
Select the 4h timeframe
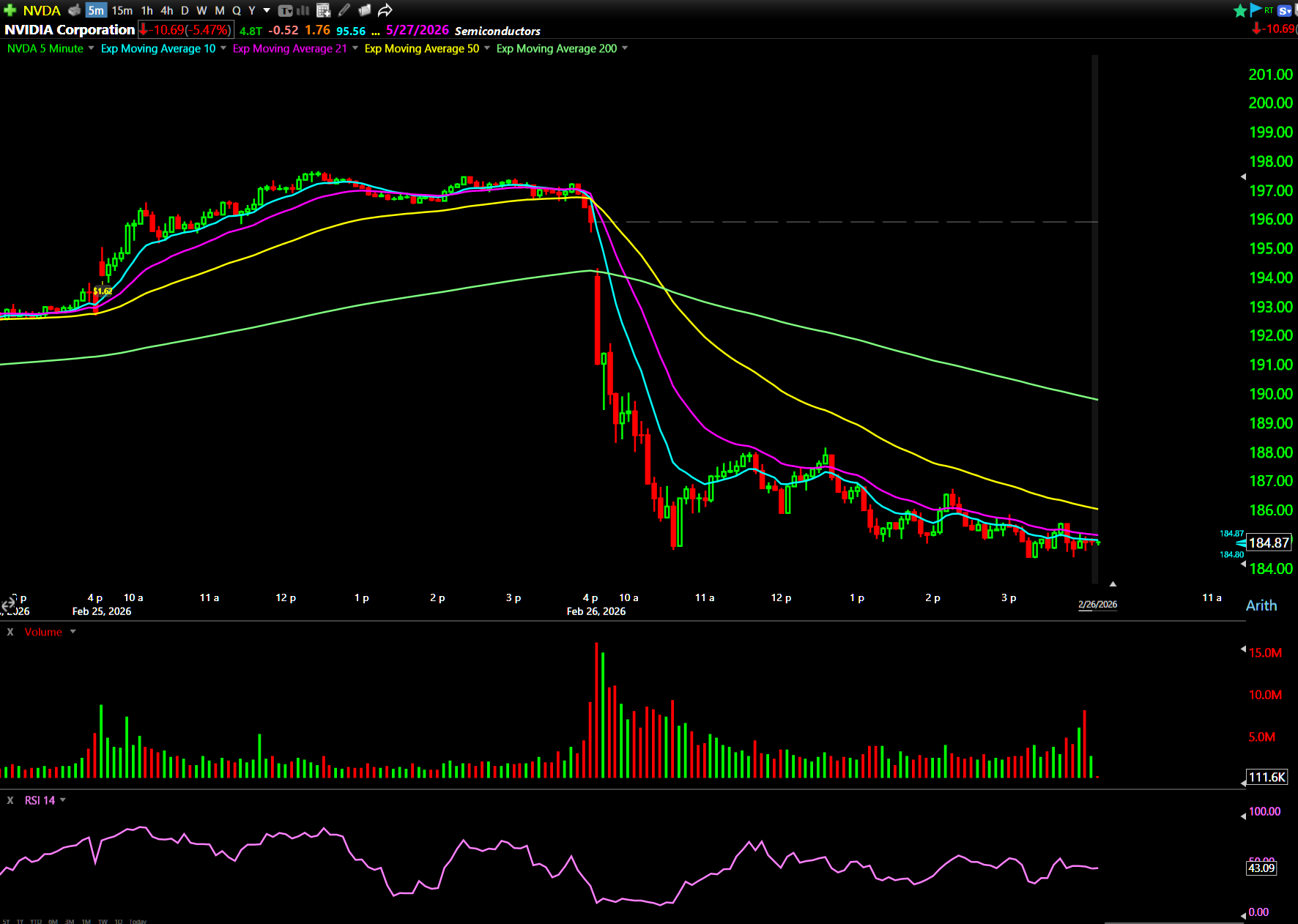point(167,10)
